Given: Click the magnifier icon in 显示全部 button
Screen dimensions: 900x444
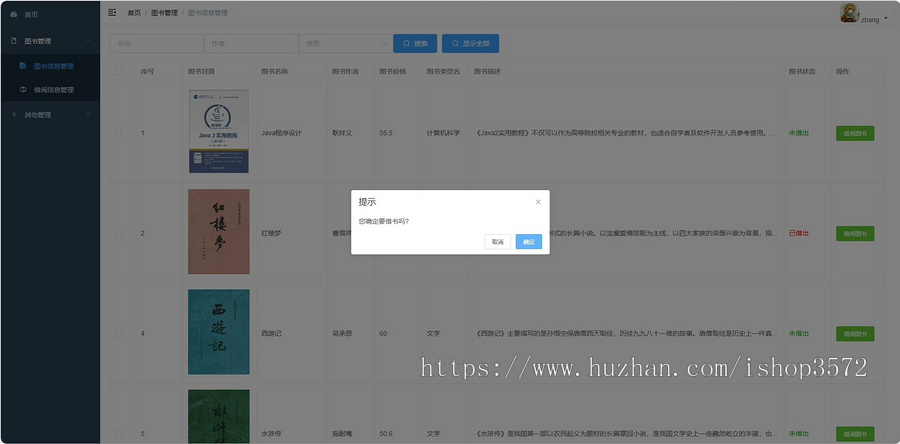Looking at the screenshot, I should (455, 44).
